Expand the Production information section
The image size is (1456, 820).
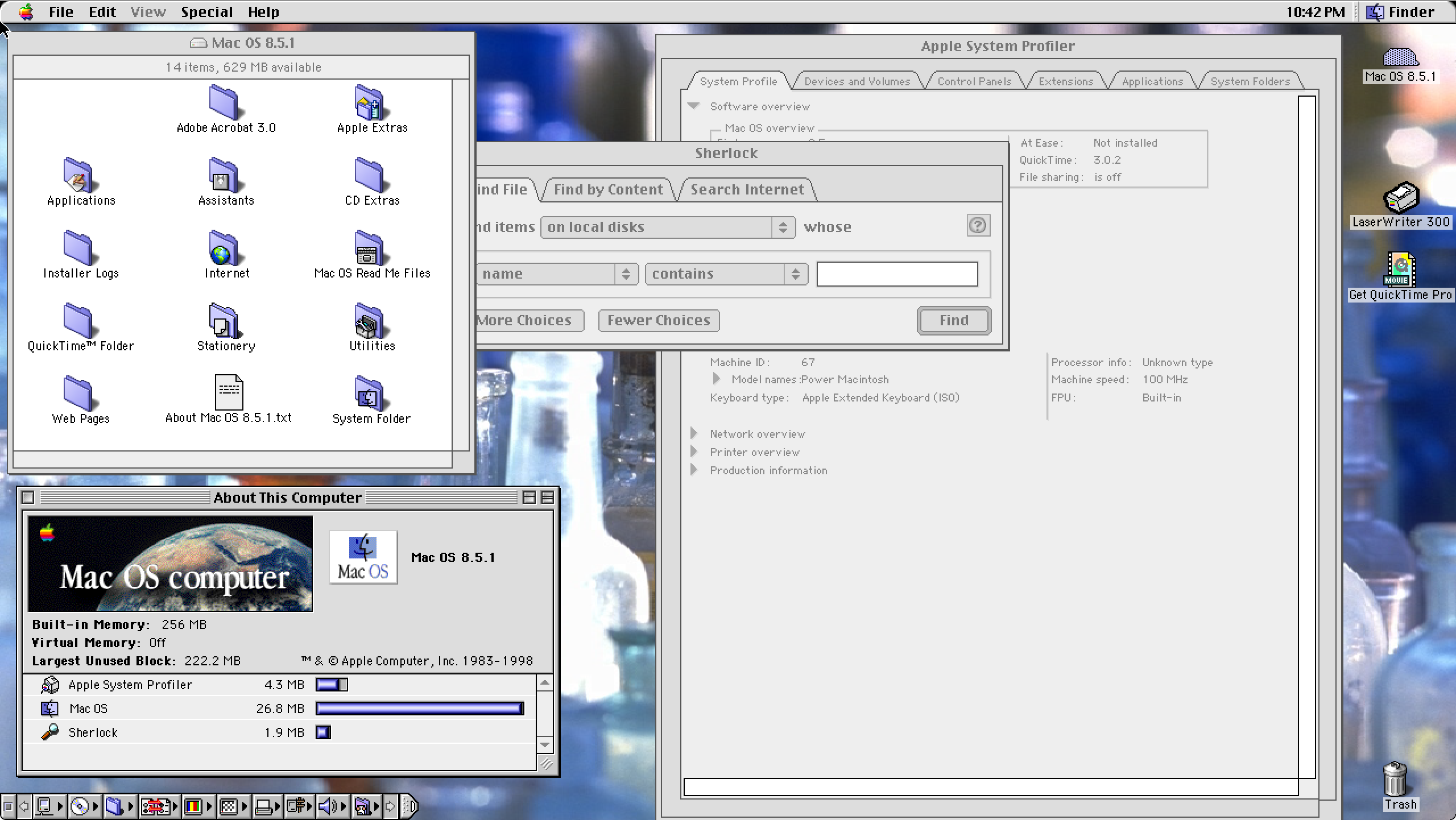[697, 470]
